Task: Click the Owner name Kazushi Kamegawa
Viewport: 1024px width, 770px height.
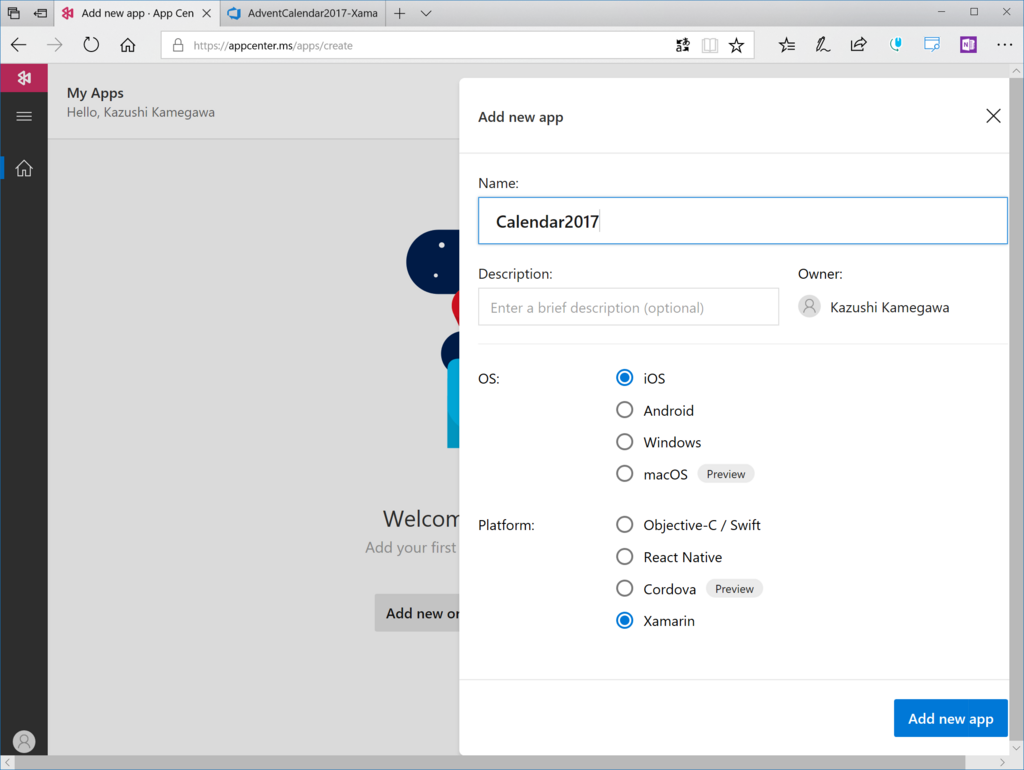Action: 889,308
